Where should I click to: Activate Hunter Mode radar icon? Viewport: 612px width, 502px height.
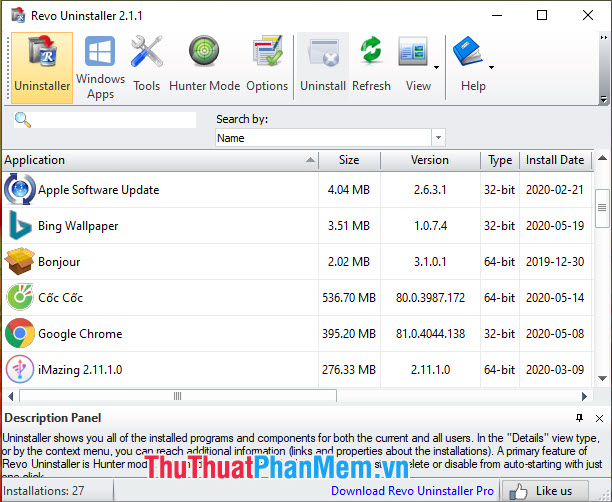204,51
